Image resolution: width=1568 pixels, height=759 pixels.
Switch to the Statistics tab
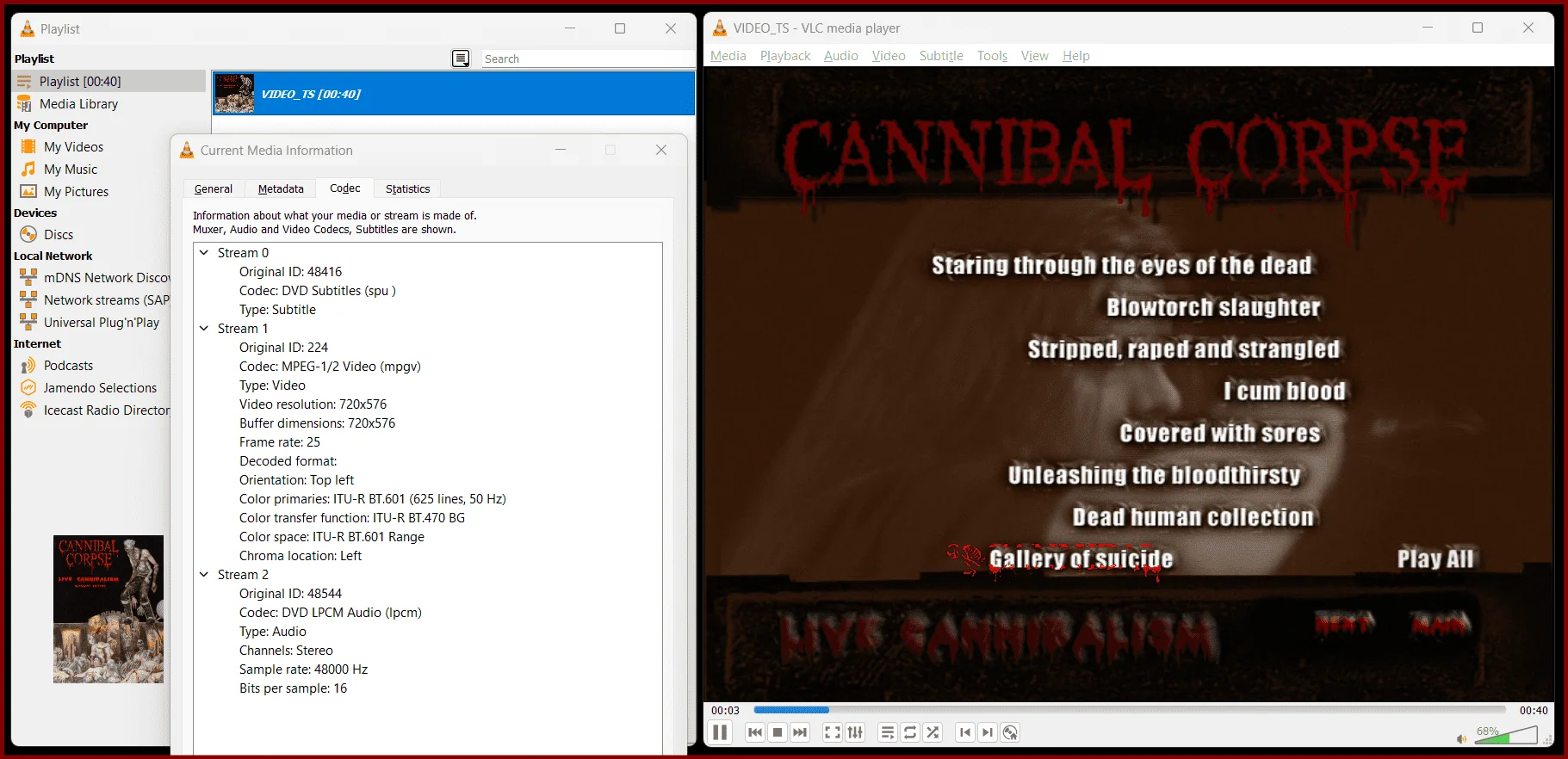point(407,188)
